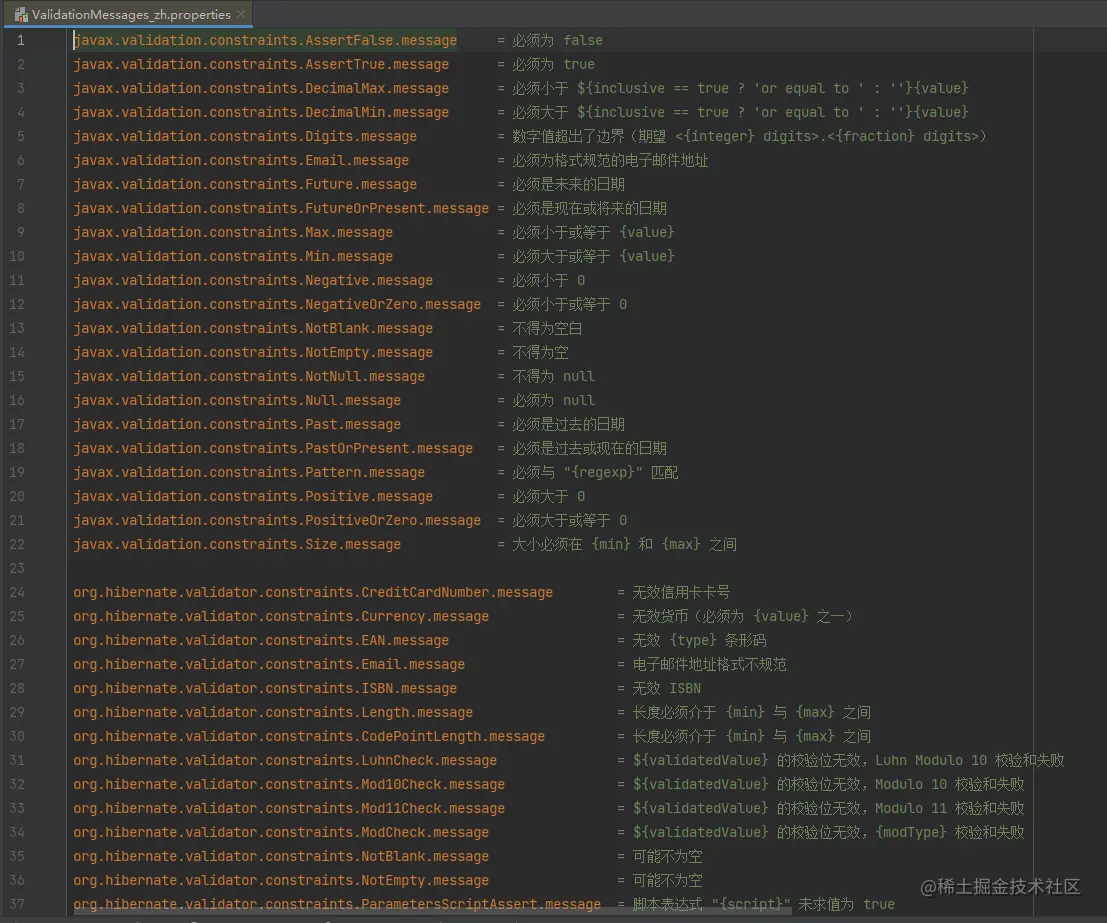
Task: Click the value text '无效信用卡卡号'
Action: [681, 592]
